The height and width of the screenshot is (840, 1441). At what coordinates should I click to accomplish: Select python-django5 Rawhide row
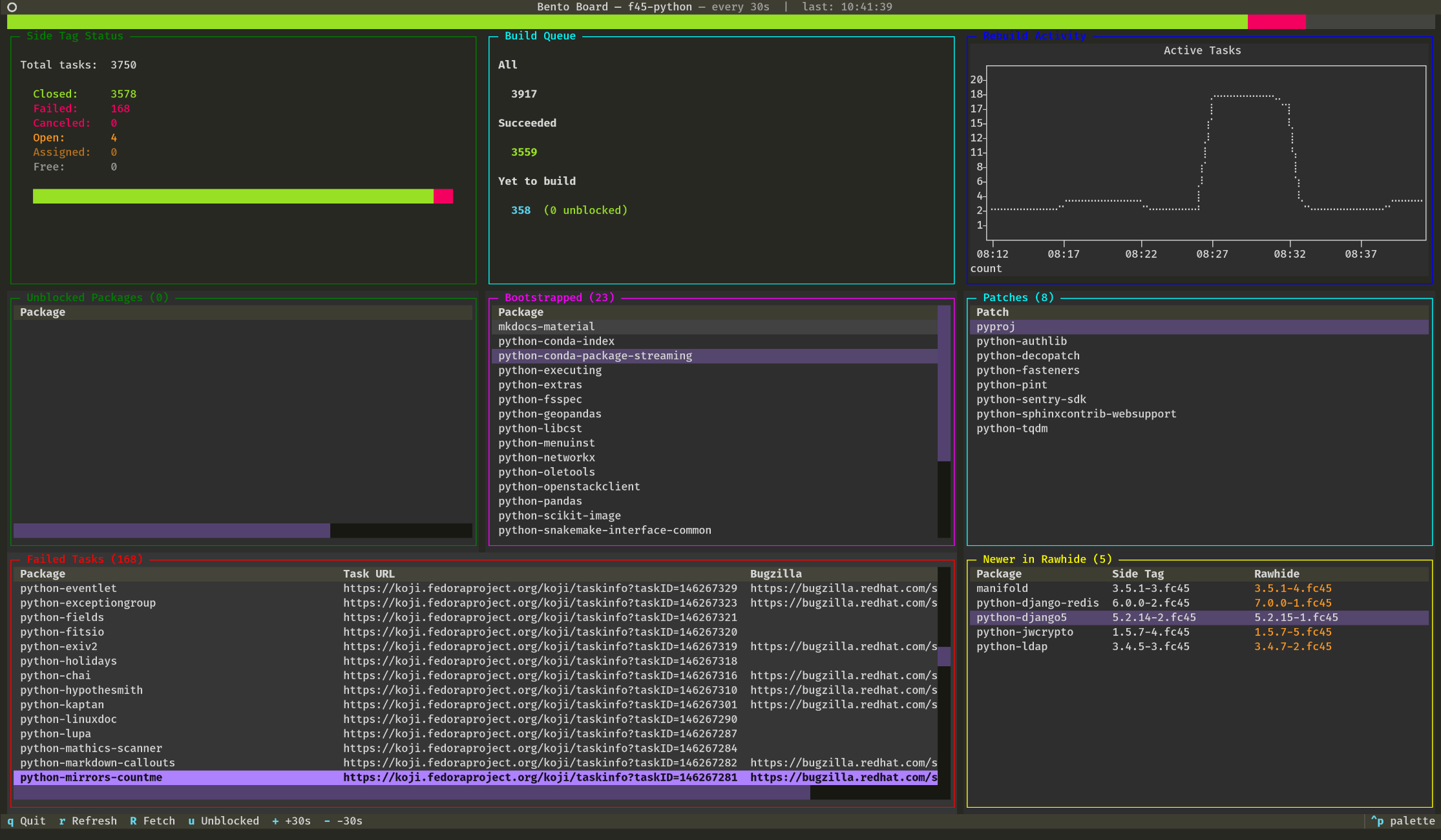tap(1199, 618)
